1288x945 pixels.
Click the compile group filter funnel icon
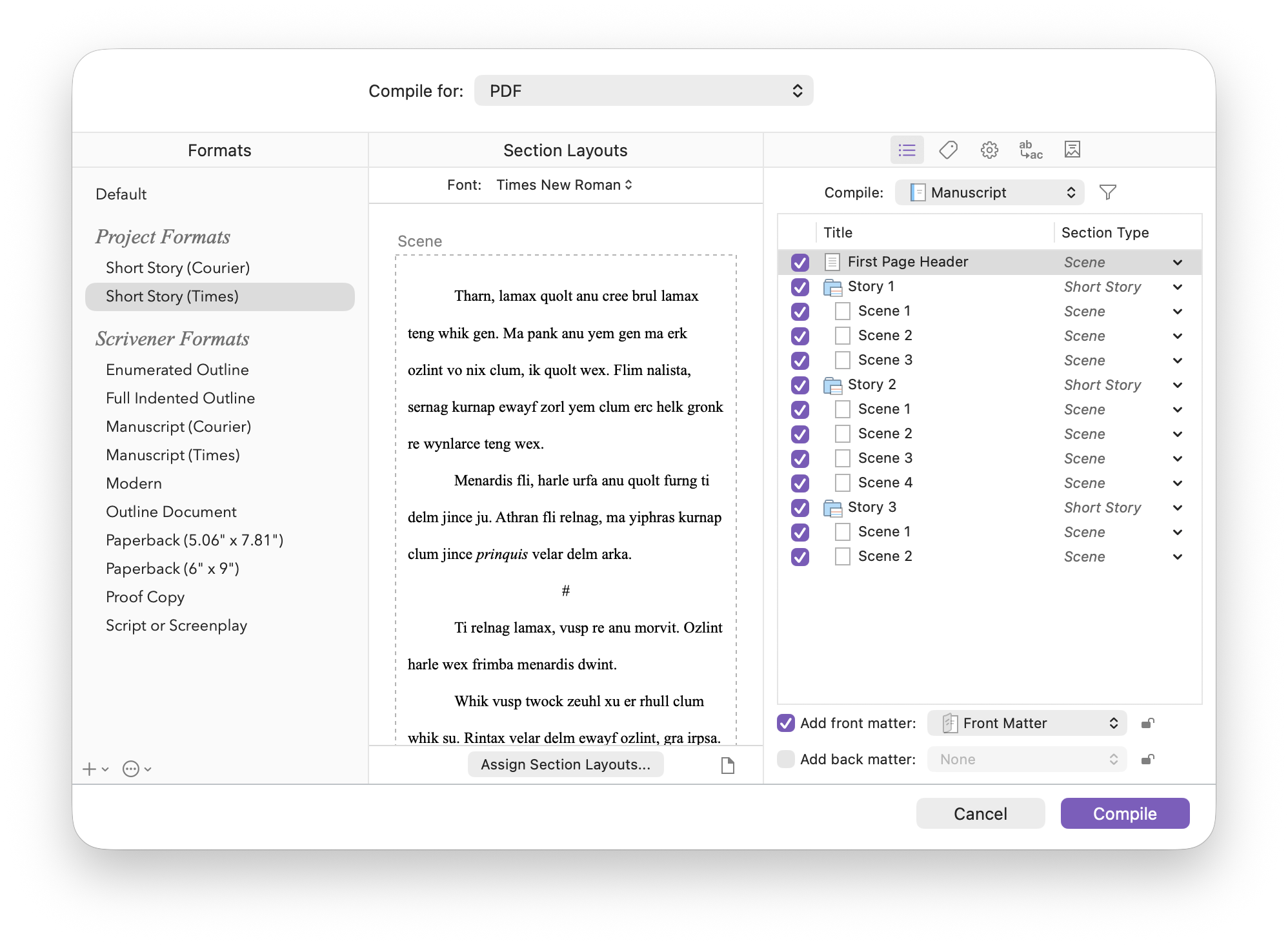pyautogui.click(x=1107, y=192)
